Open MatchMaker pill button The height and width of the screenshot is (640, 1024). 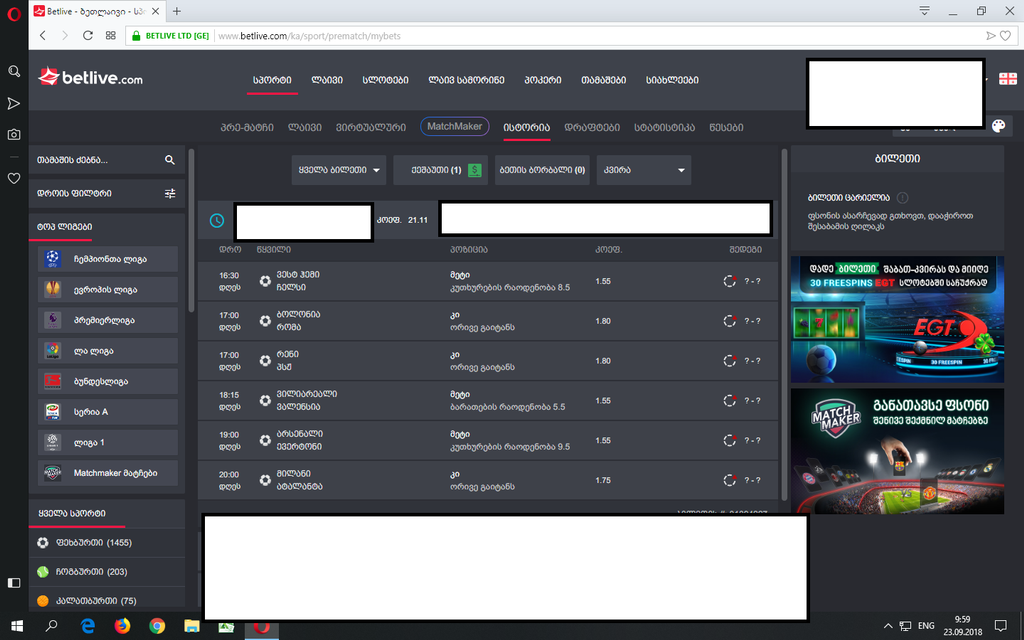[x=455, y=126]
